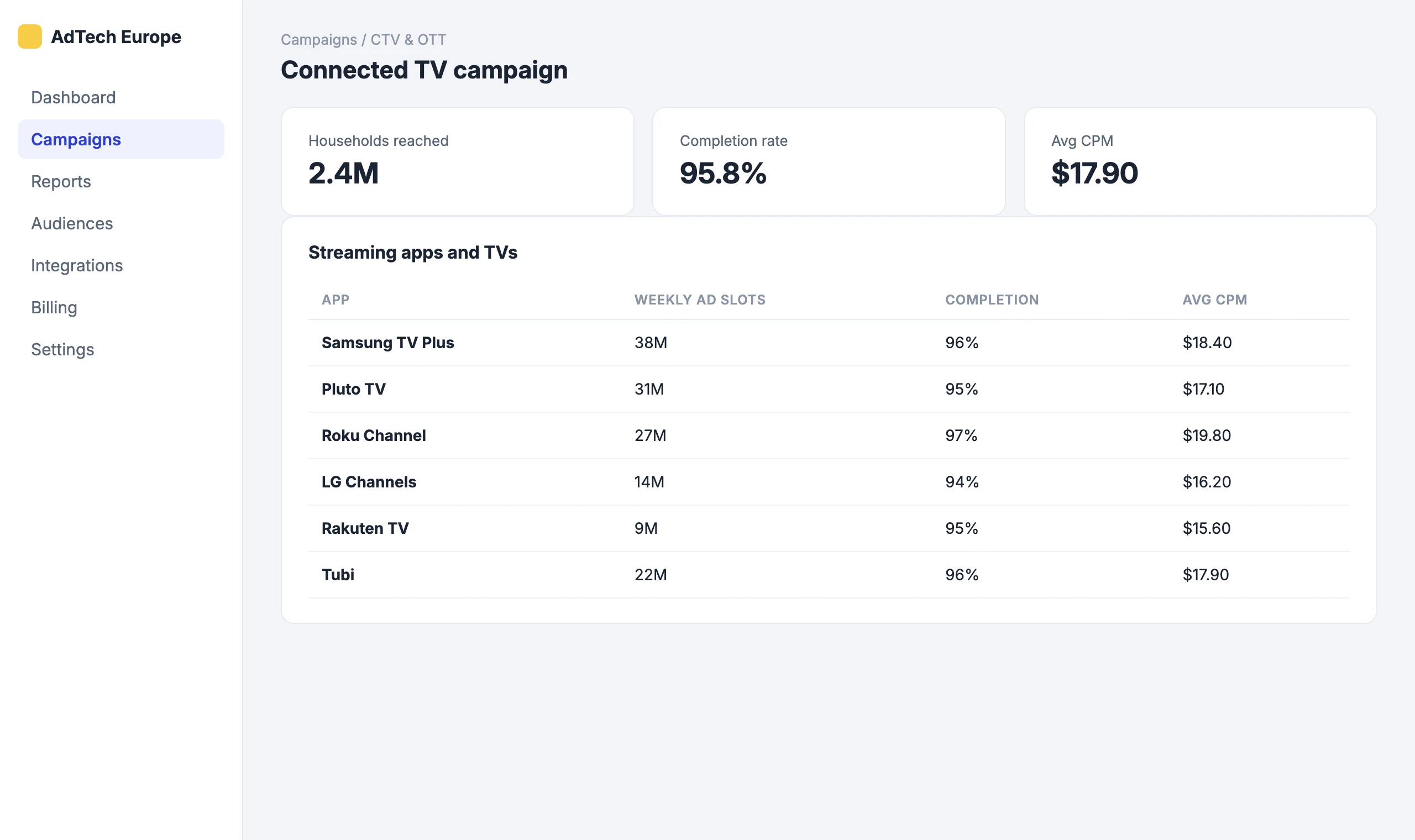Click the WEEKLY AD SLOTS column header
The height and width of the screenshot is (840, 1415).
700,300
